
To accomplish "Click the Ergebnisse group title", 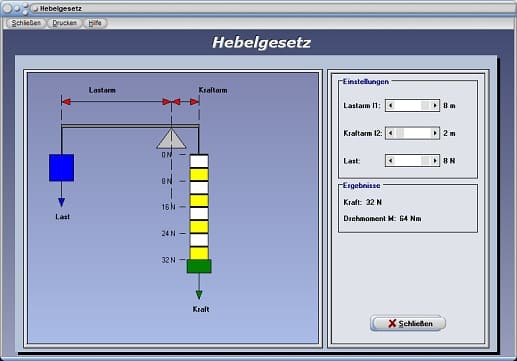I will [x=362, y=186].
